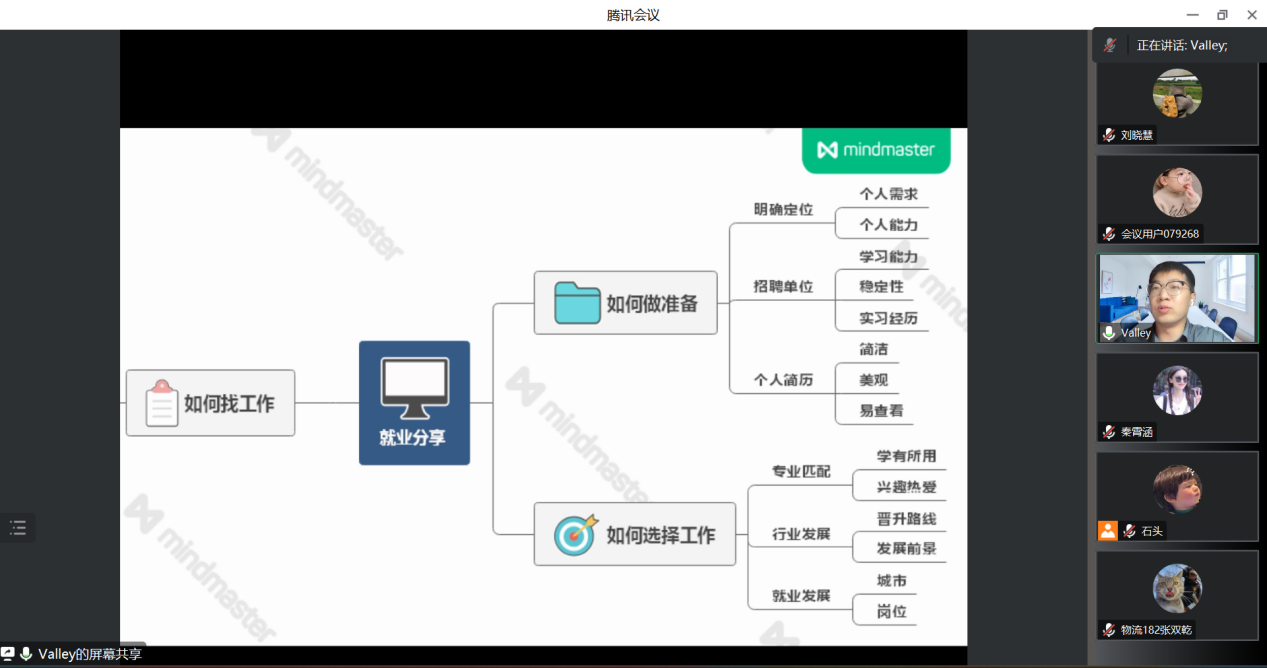This screenshot has width=1267, height=668.
Task: Click the 如何找工作 clipboard node
Action: coord(210,403)
